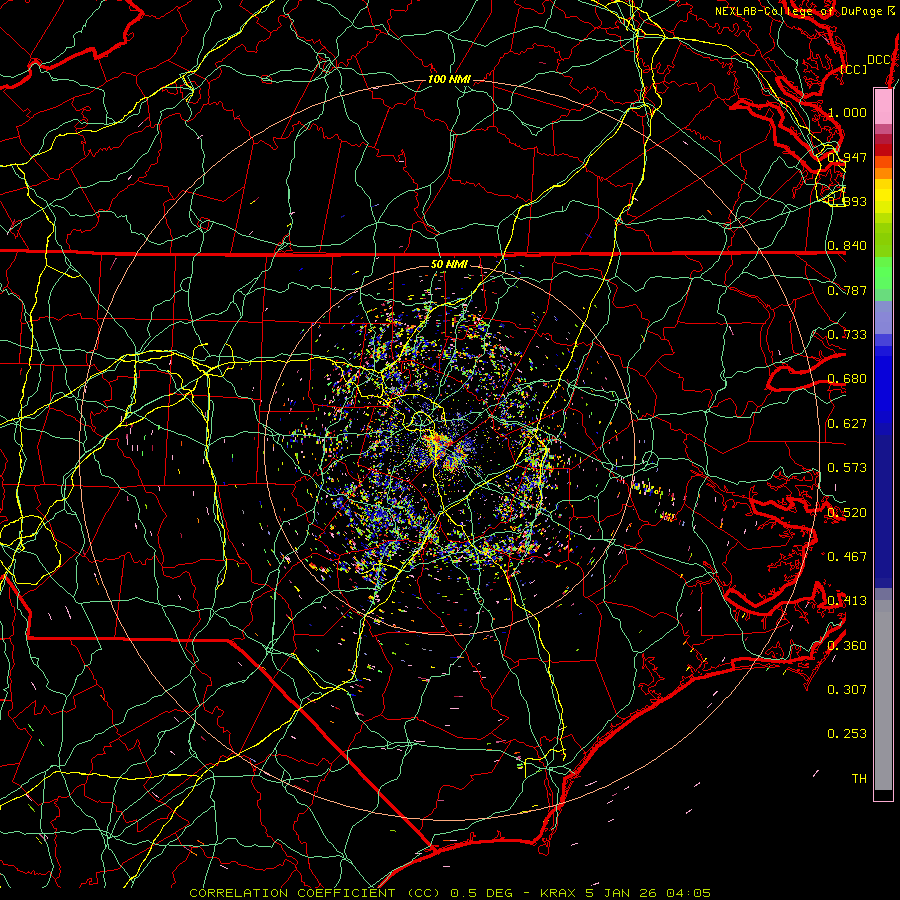Select the 0.360 scale value
900x900 pixels.
[x=847, y=646]
